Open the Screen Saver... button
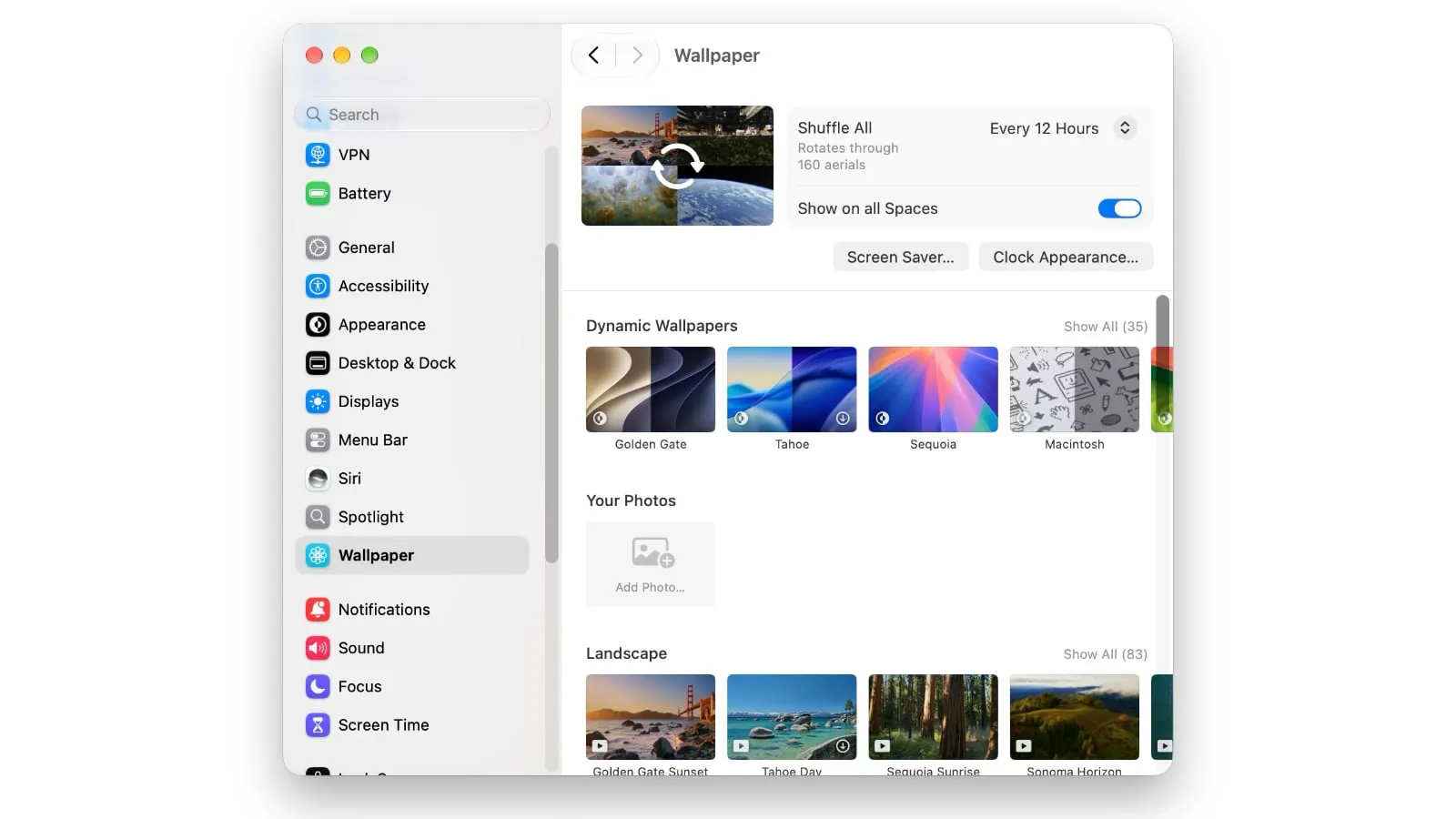Image resolution: width=1456 pixels, height=819 pixels. tap(900, 258)
